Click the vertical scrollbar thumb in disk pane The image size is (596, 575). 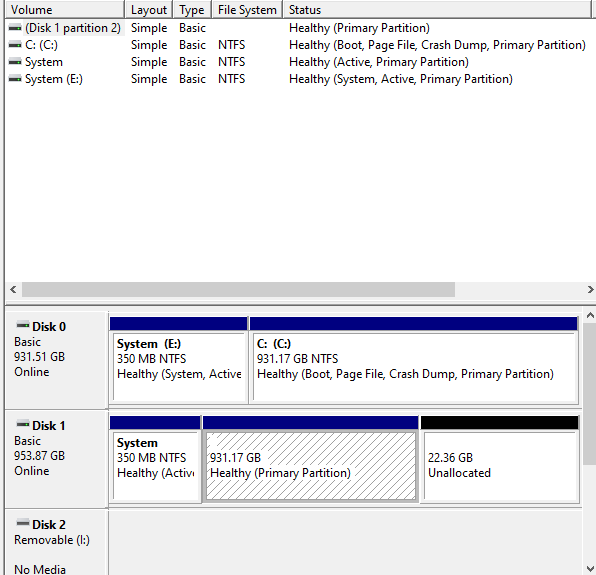click(590, 394)
